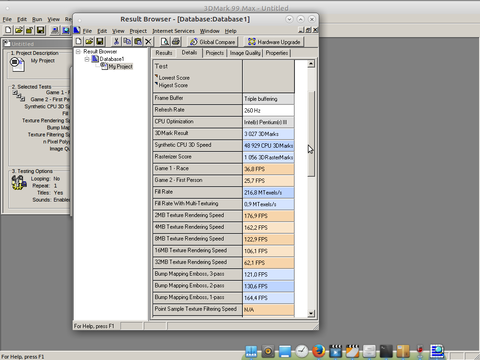This screenshot has width=480, height=360.
Task: Click first Open folder icon in 3DMark main toolbar
Action: (19, 30)
